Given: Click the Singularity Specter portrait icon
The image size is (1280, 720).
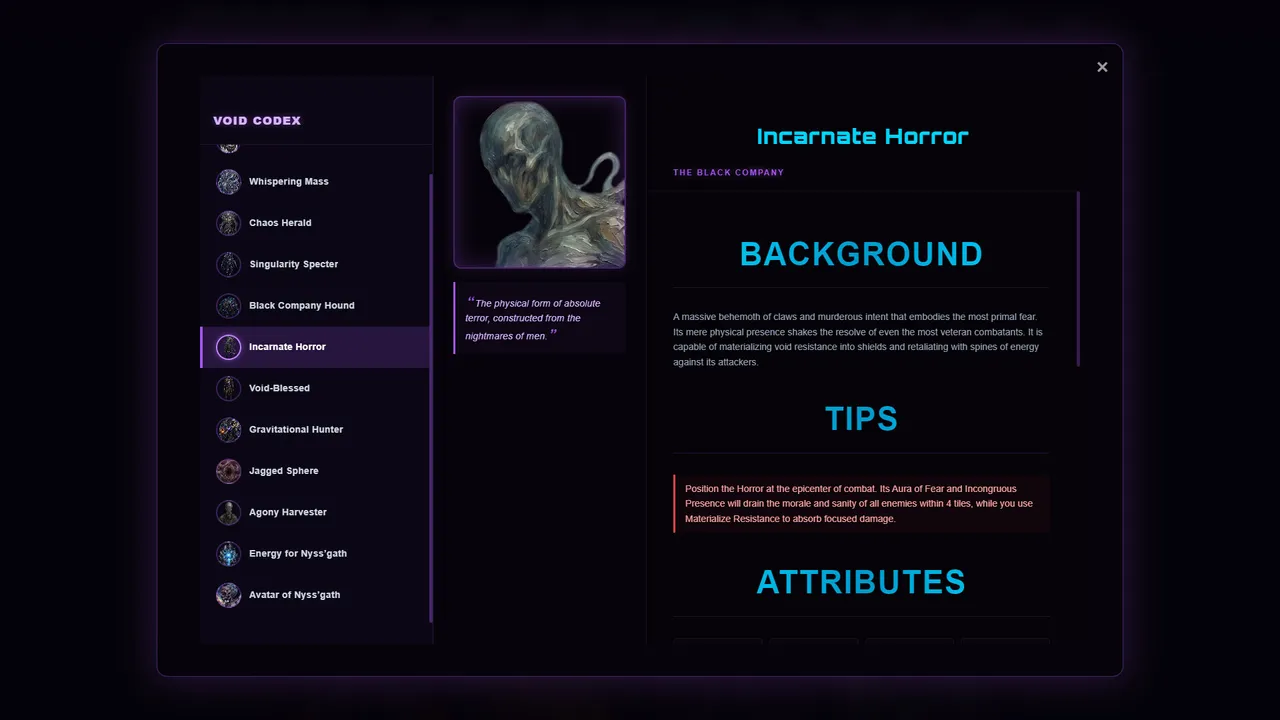Looking at the screenshot, I should [229, 264].
